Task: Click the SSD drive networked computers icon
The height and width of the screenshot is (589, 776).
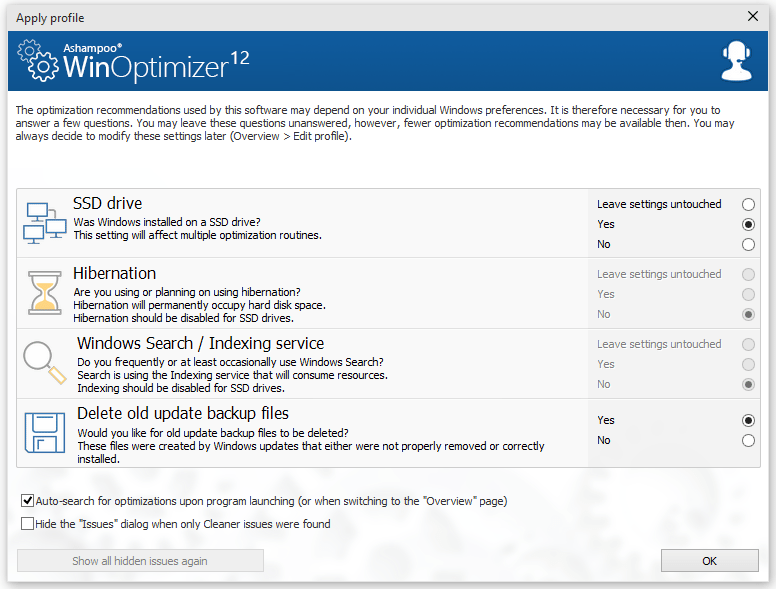Action: pyautogui.click(x=45, y=223)
